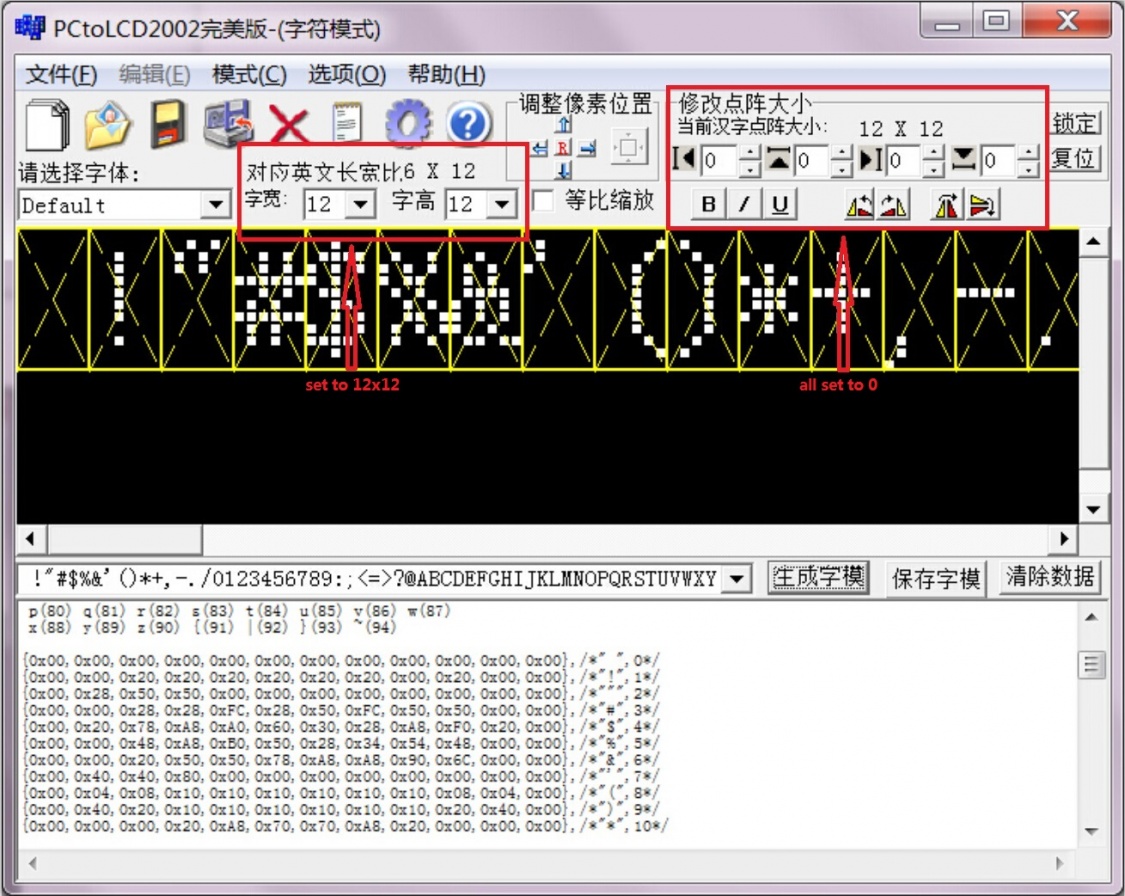Toggle italic with the I button
This screenshot has height=896, width=1125.
(744, 205)
